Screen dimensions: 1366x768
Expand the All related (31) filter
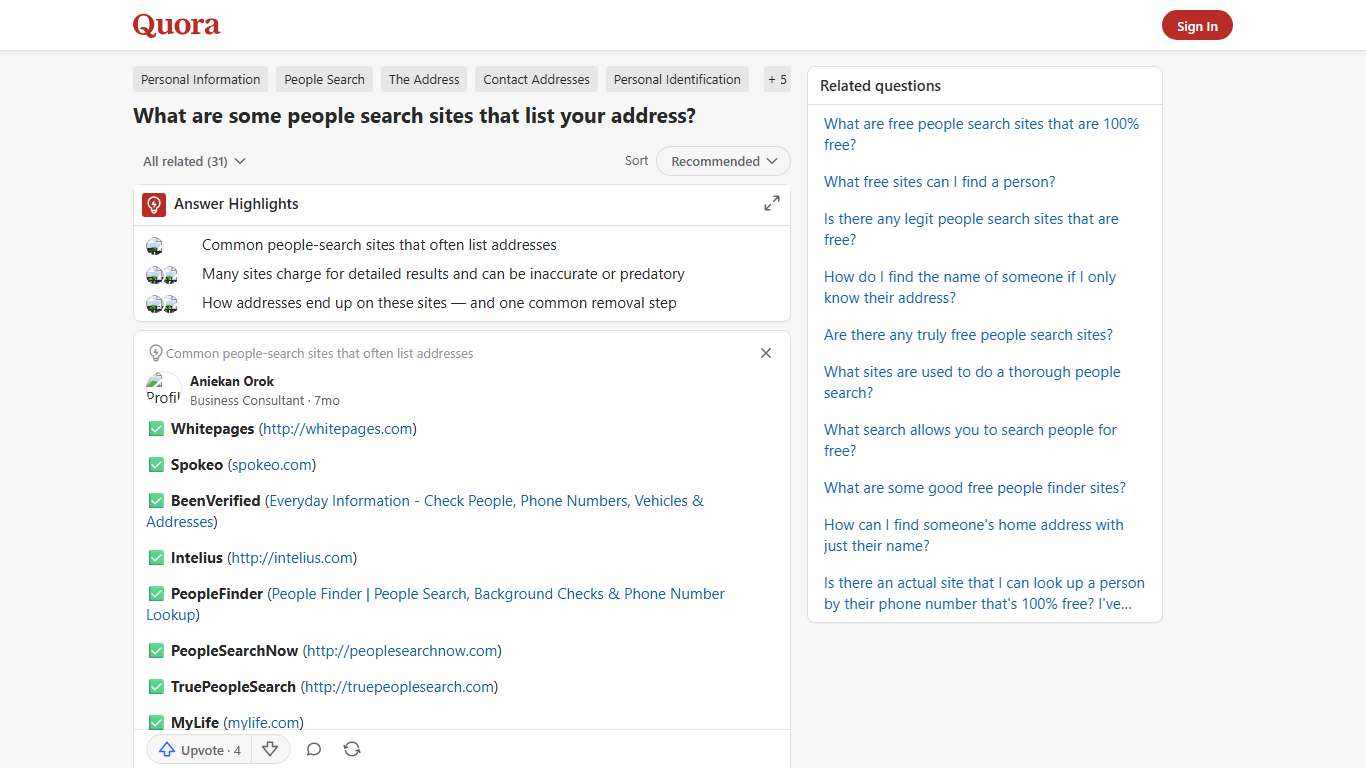(x=194, y=161)
